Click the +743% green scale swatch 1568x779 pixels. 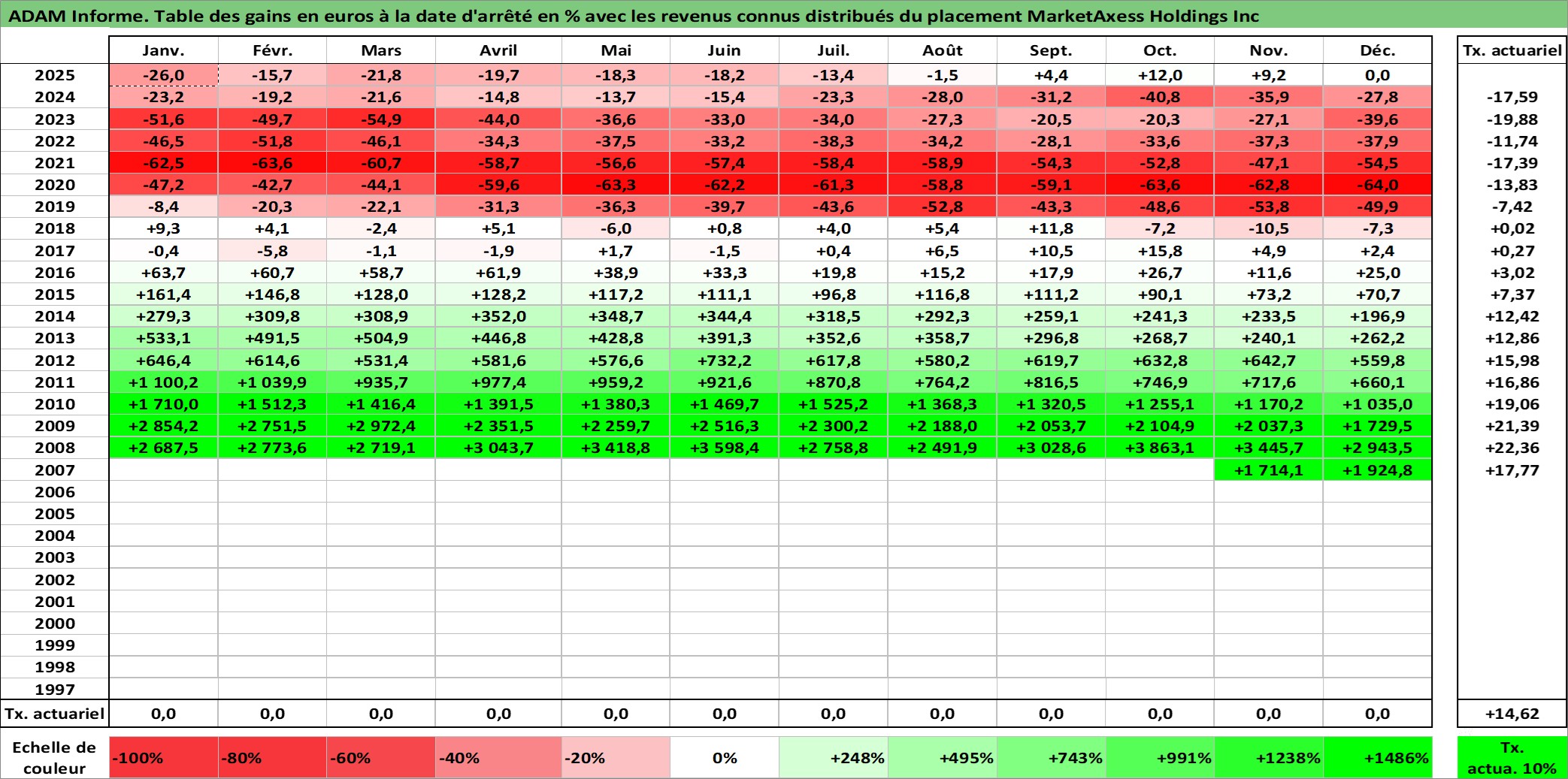[1051, 757]
